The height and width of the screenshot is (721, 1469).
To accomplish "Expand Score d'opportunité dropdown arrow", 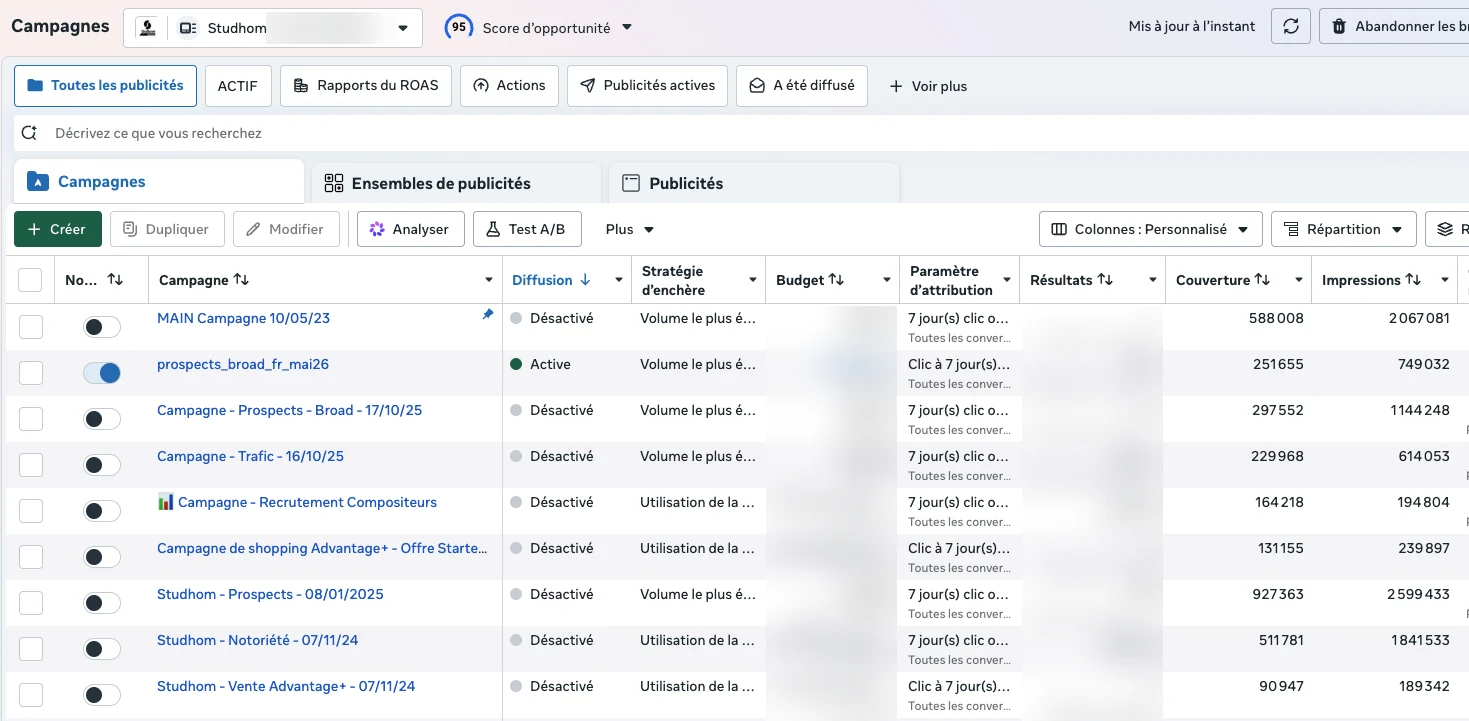I will (x=627, y=28).
